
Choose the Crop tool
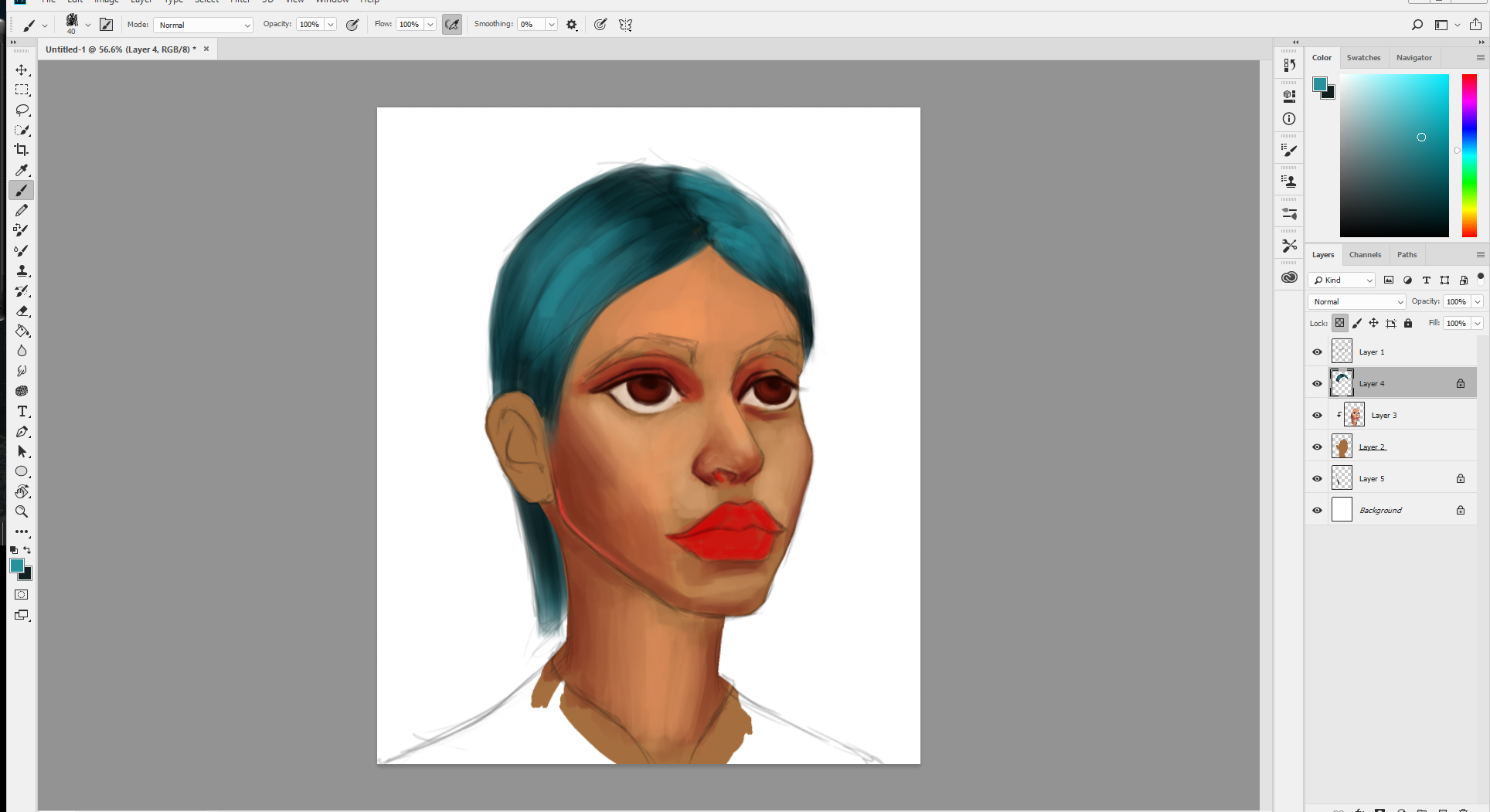(22, 150)
